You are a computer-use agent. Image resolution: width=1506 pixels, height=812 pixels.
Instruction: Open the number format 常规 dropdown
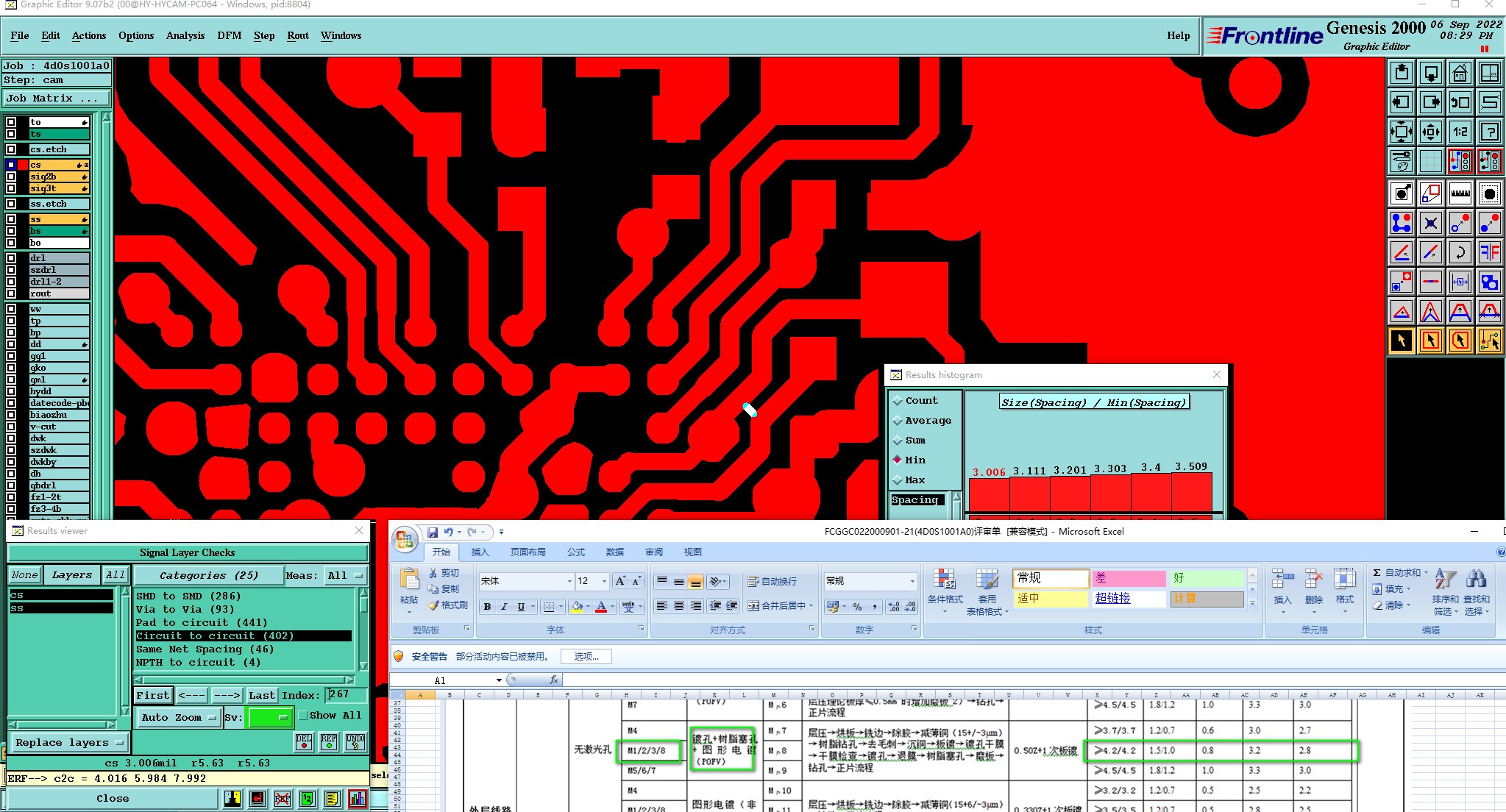tap(912, 581)
